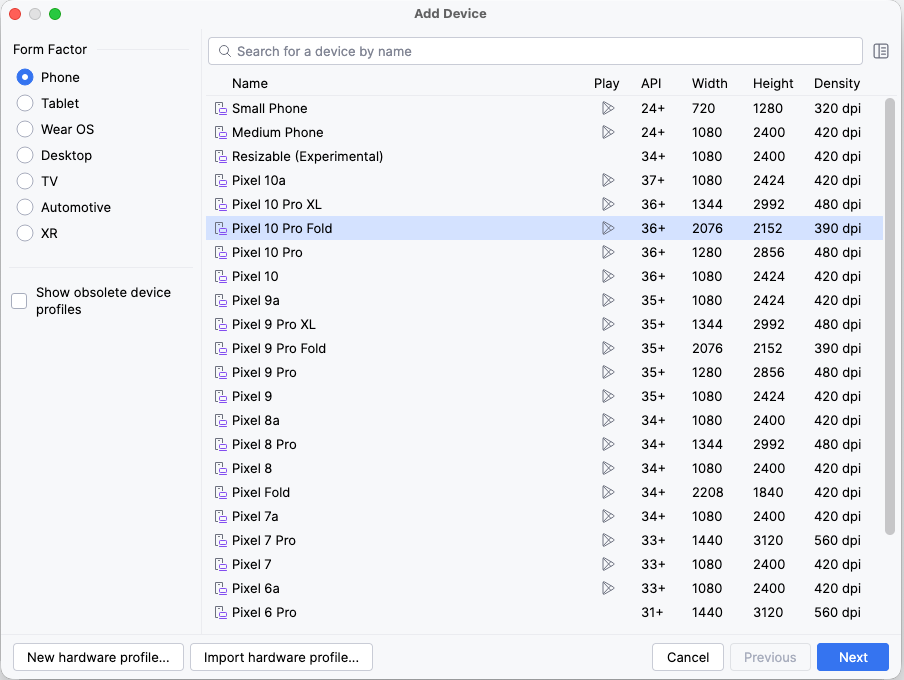Click the macOS green zoom window button
904x680 pixels.
pyautogui.click(x=55, y=14)
